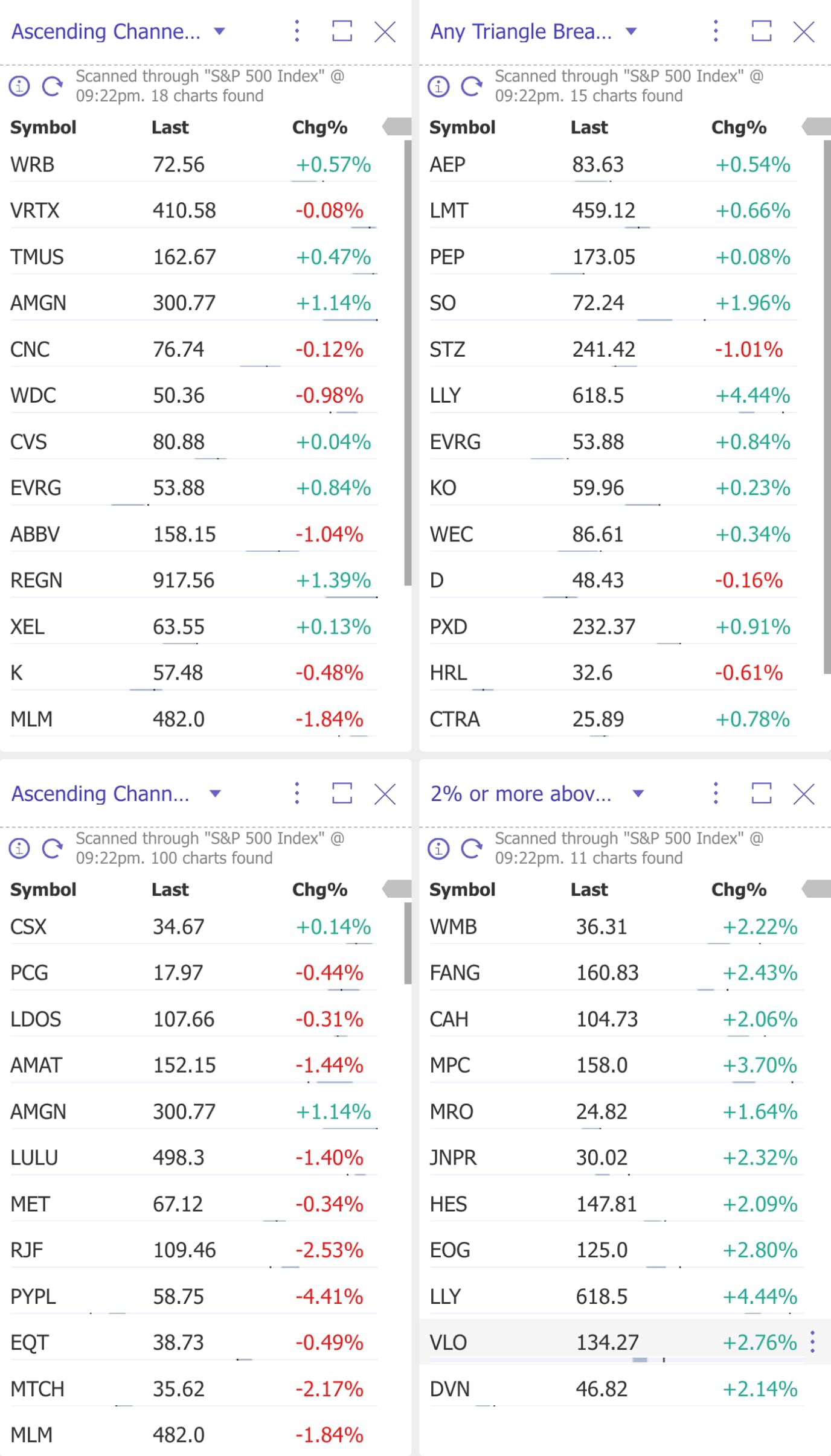Open the 2% or more above title dropdown
831x1456 pixels.
pyautogui.click(x=640, y=794)
